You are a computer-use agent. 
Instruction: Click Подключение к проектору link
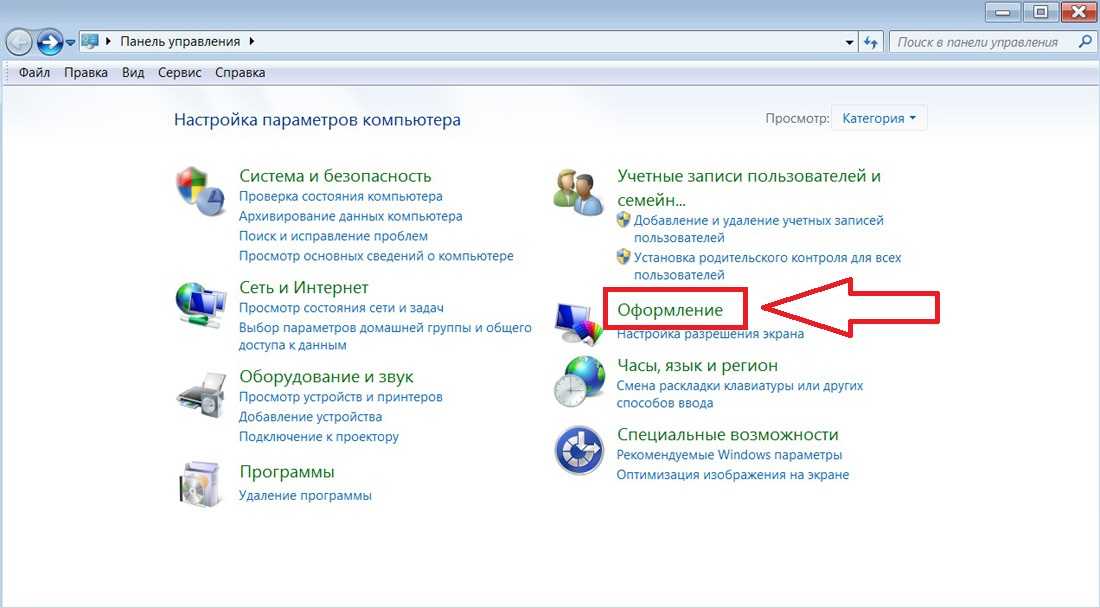318,436
